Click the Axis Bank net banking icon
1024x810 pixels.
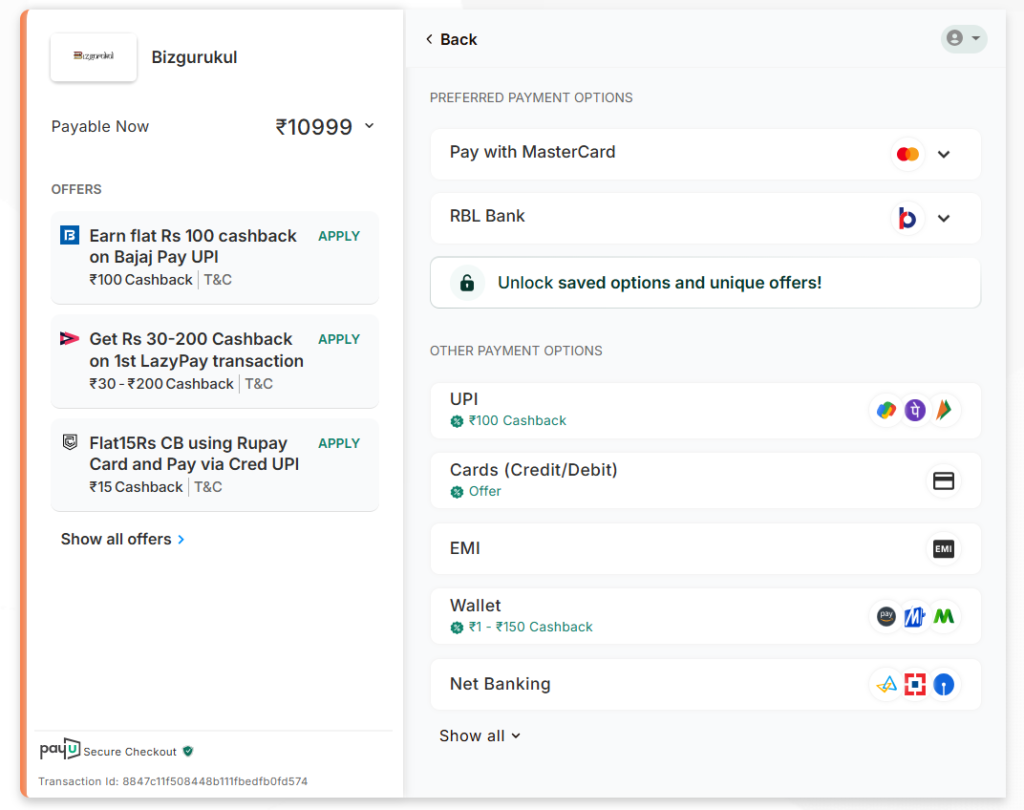(x=886, y=685)
